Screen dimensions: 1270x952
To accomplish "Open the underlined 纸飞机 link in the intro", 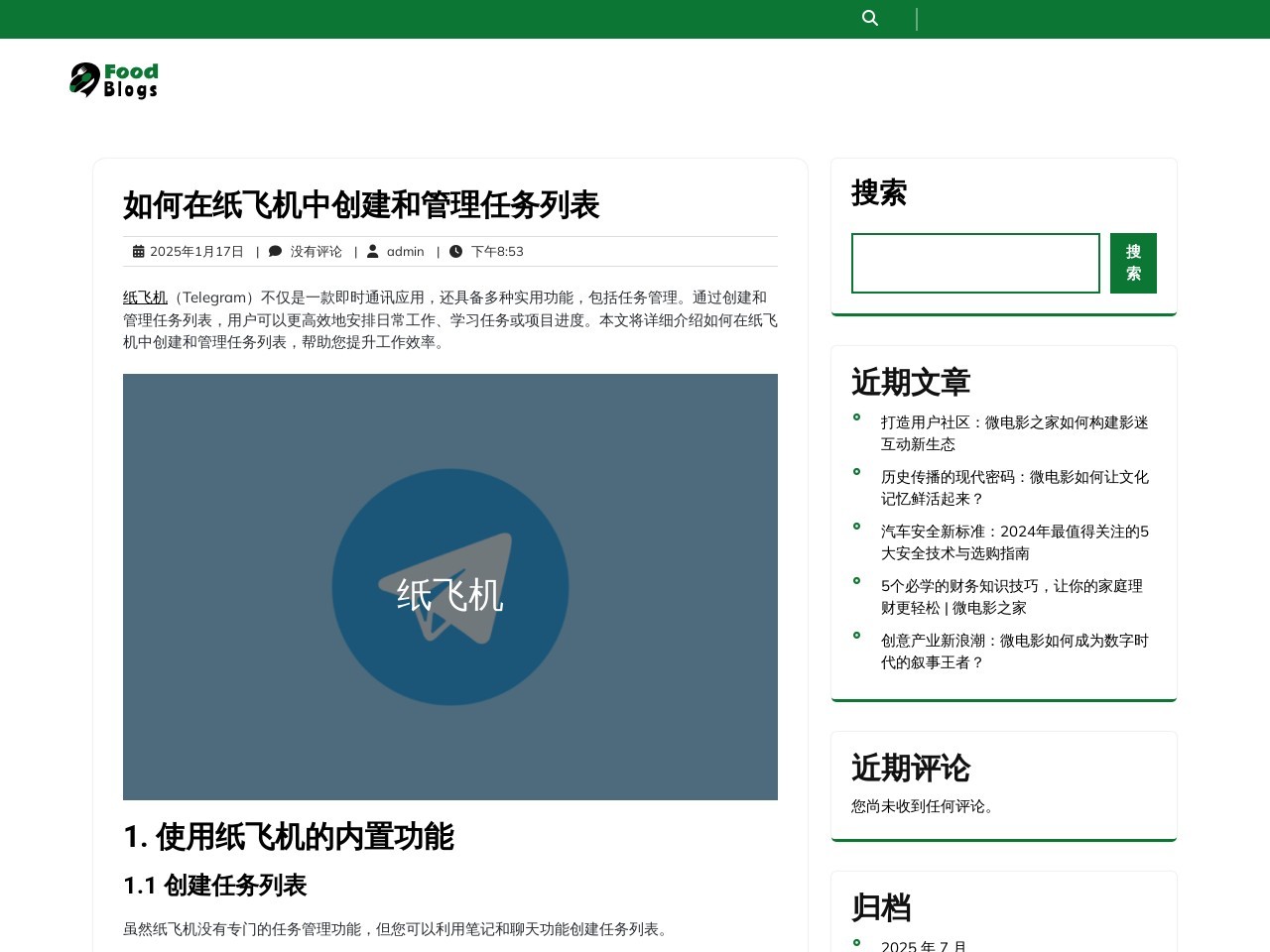I will tap(145, 297).
